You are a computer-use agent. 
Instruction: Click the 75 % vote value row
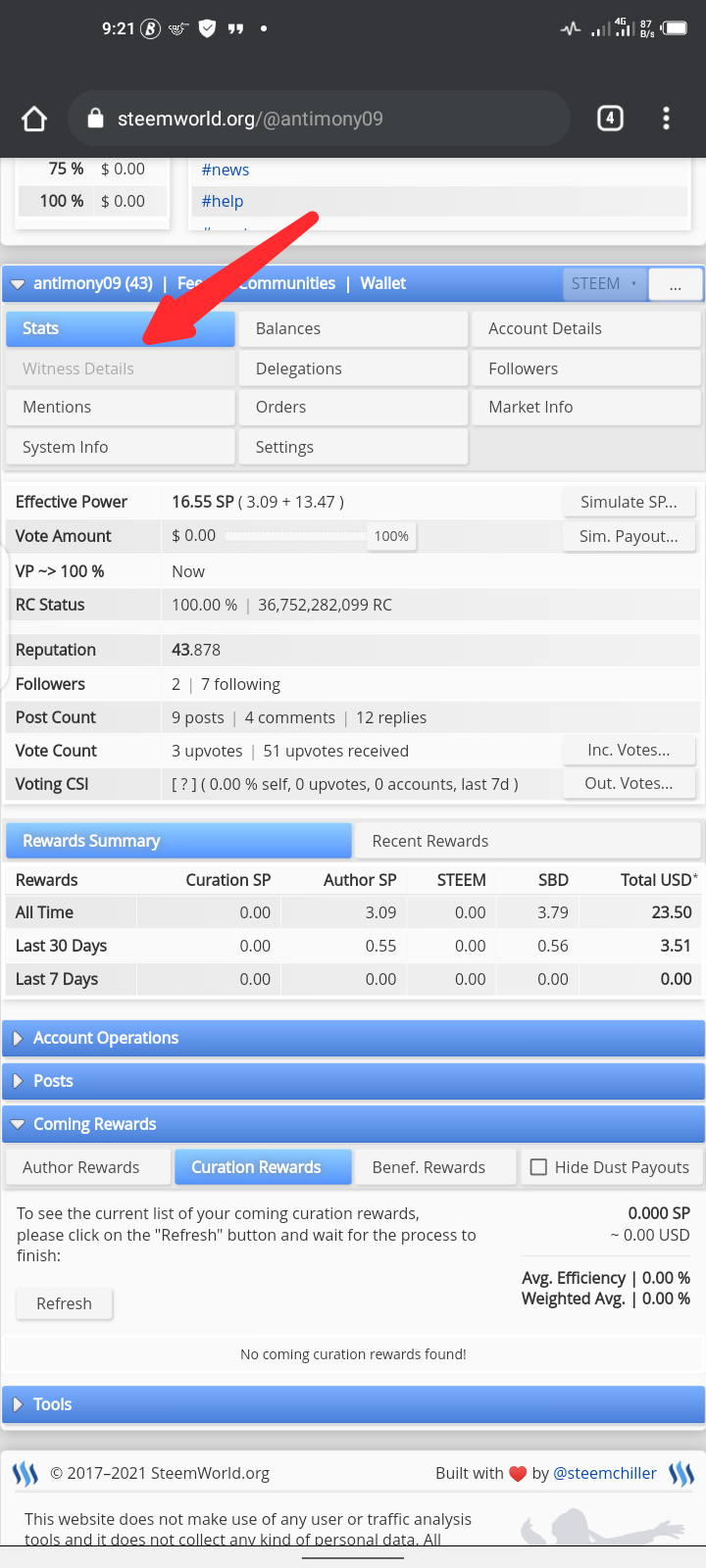[92, 169]
